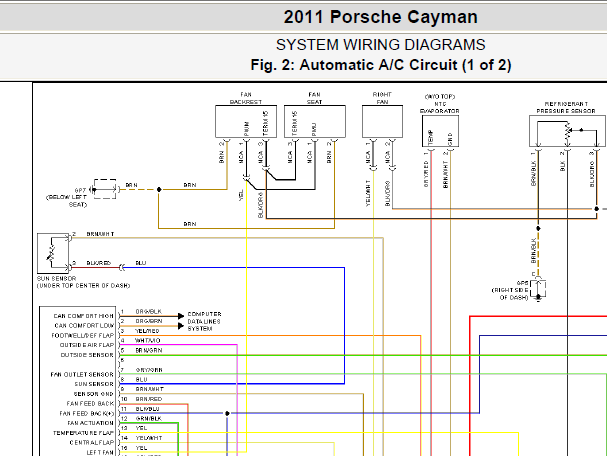The width and height of the screenshot is (607, 456).
Task: Click the 'RIGHT FAN' component label
Action: coord(382,98)
